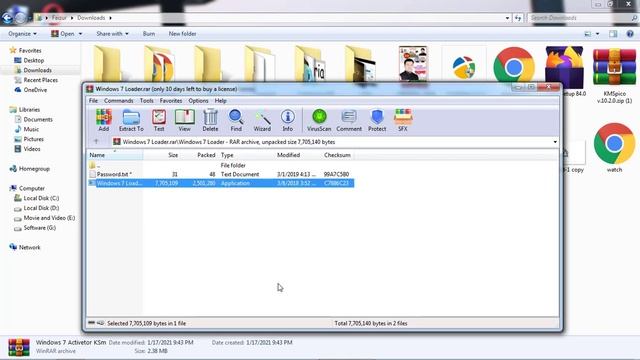Open Organize dropdown in Explorer

22,34
